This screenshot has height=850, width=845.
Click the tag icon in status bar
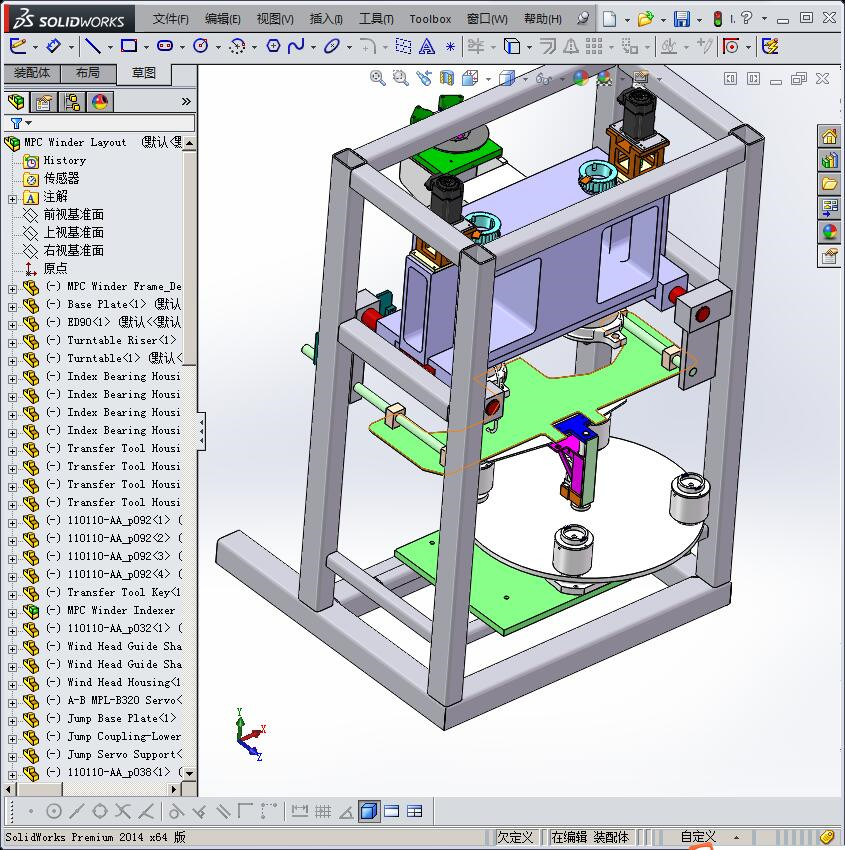click(x=827, y=838)
